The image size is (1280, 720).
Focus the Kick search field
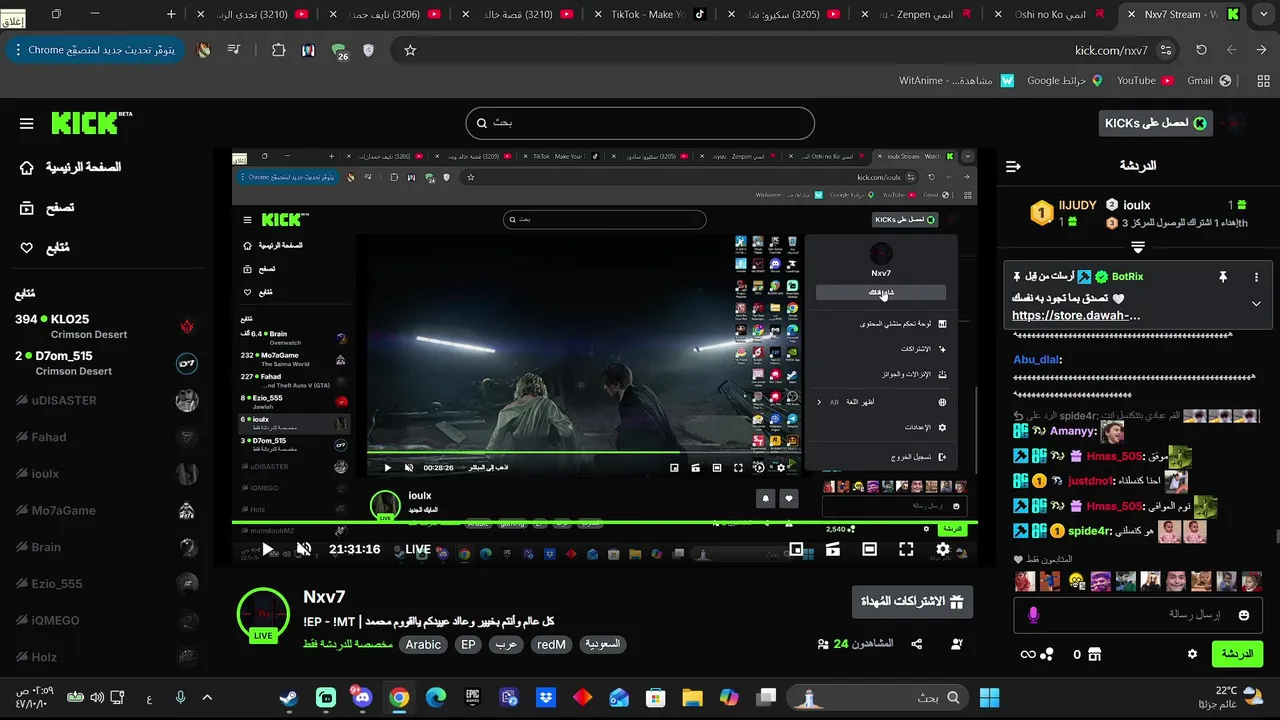[640, 123]
